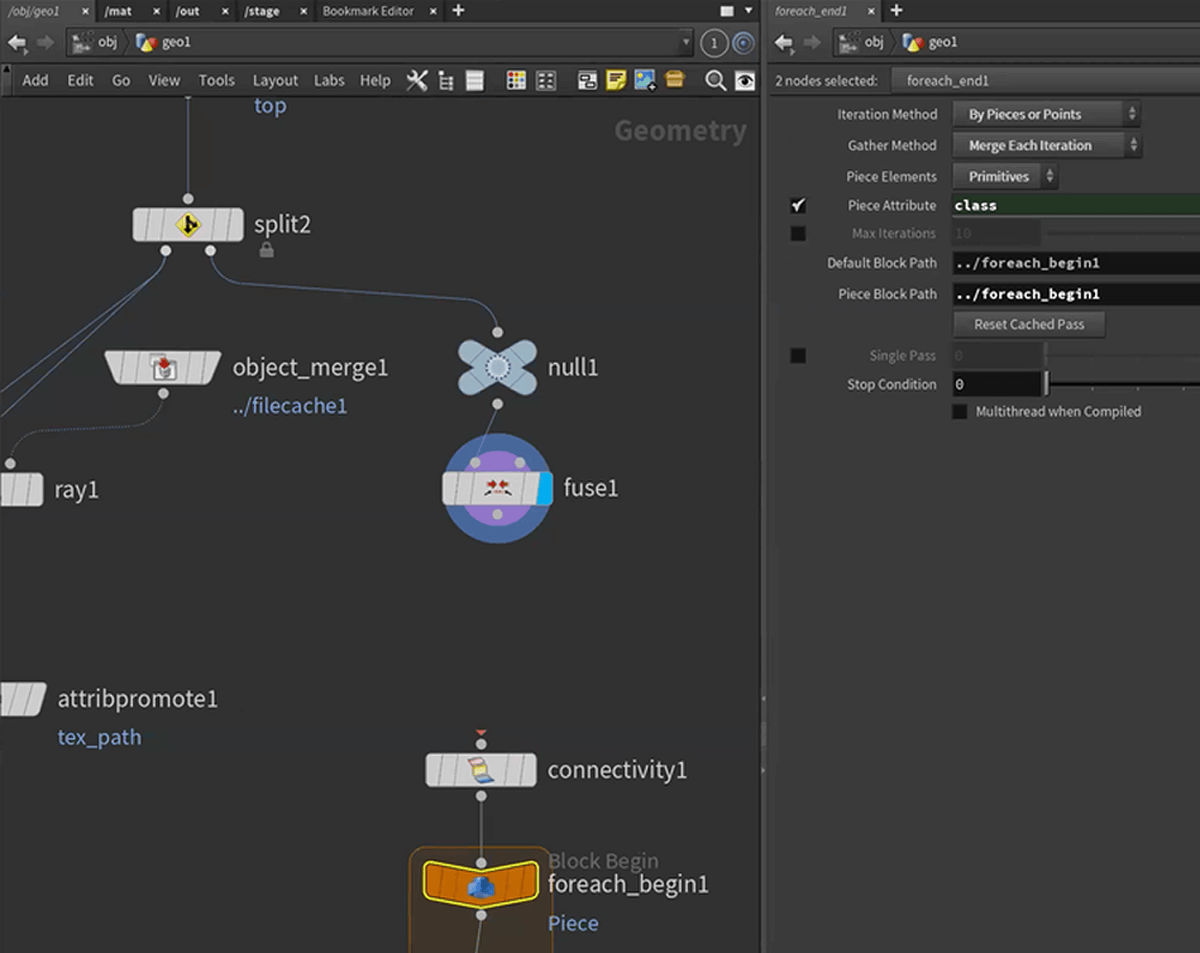The image size is (1200, 953).
Task: Click the sticky note icon in toolbar
Action: (616, 81)
